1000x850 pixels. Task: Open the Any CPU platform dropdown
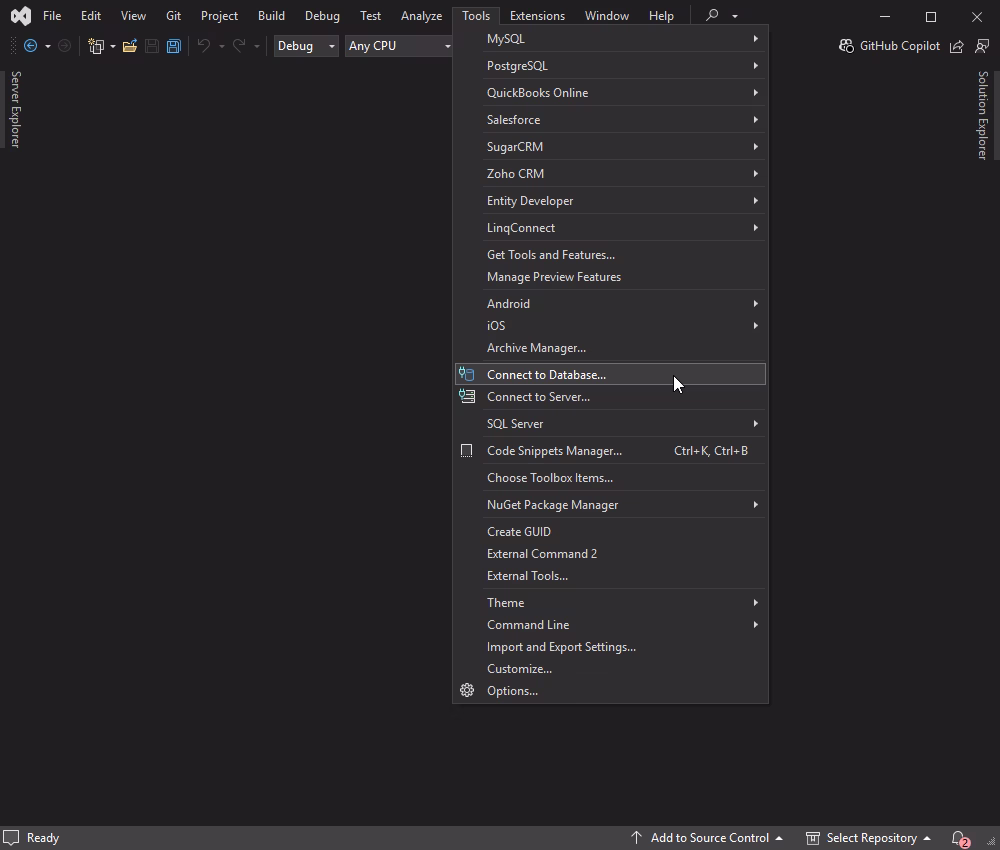pyautogui.click(x=399, y=46)
